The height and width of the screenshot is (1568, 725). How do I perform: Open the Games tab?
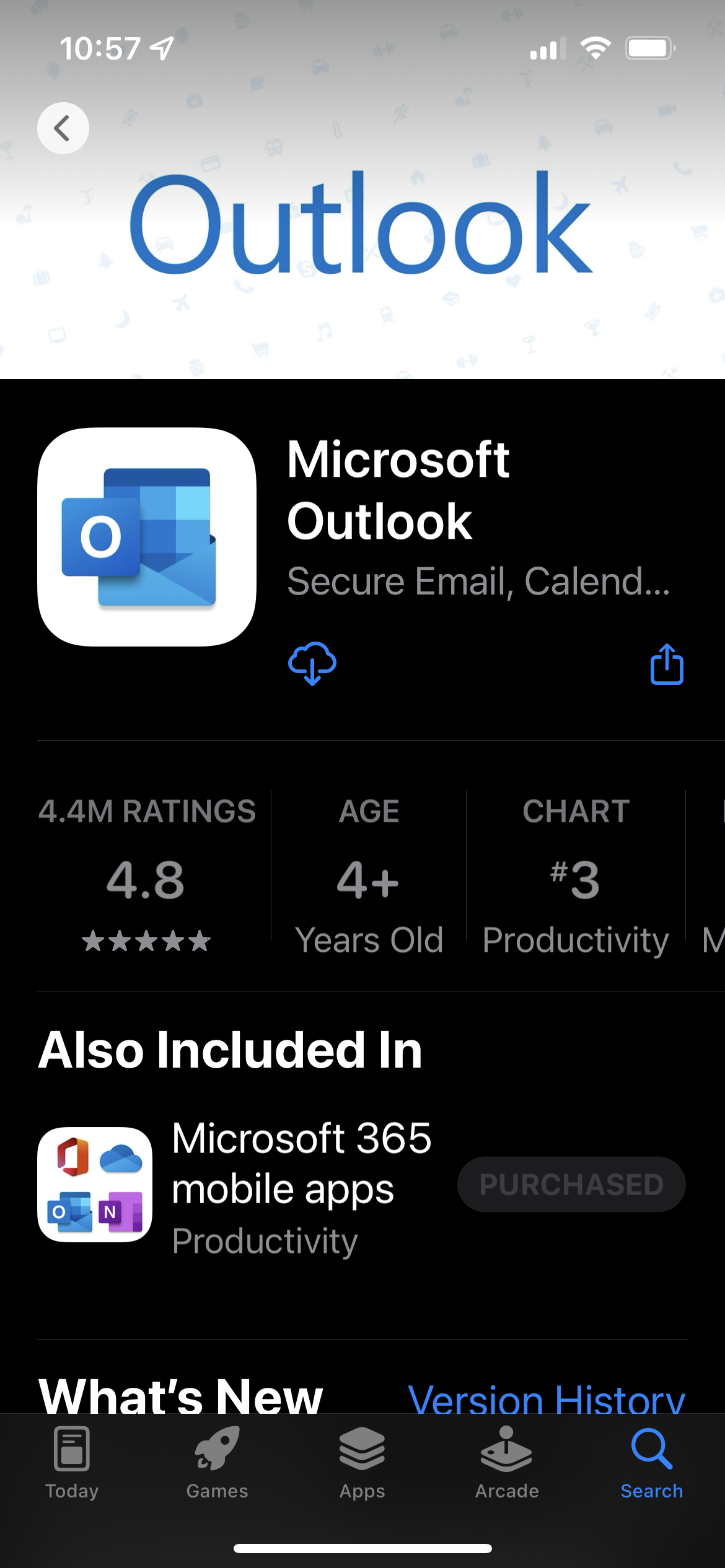217,1463
